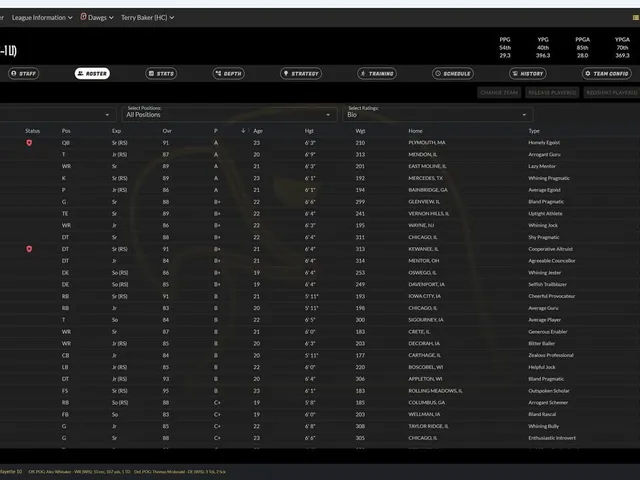Sort by the Ovr column header
This screenshot has width=640, height=480.
point(167,131)
